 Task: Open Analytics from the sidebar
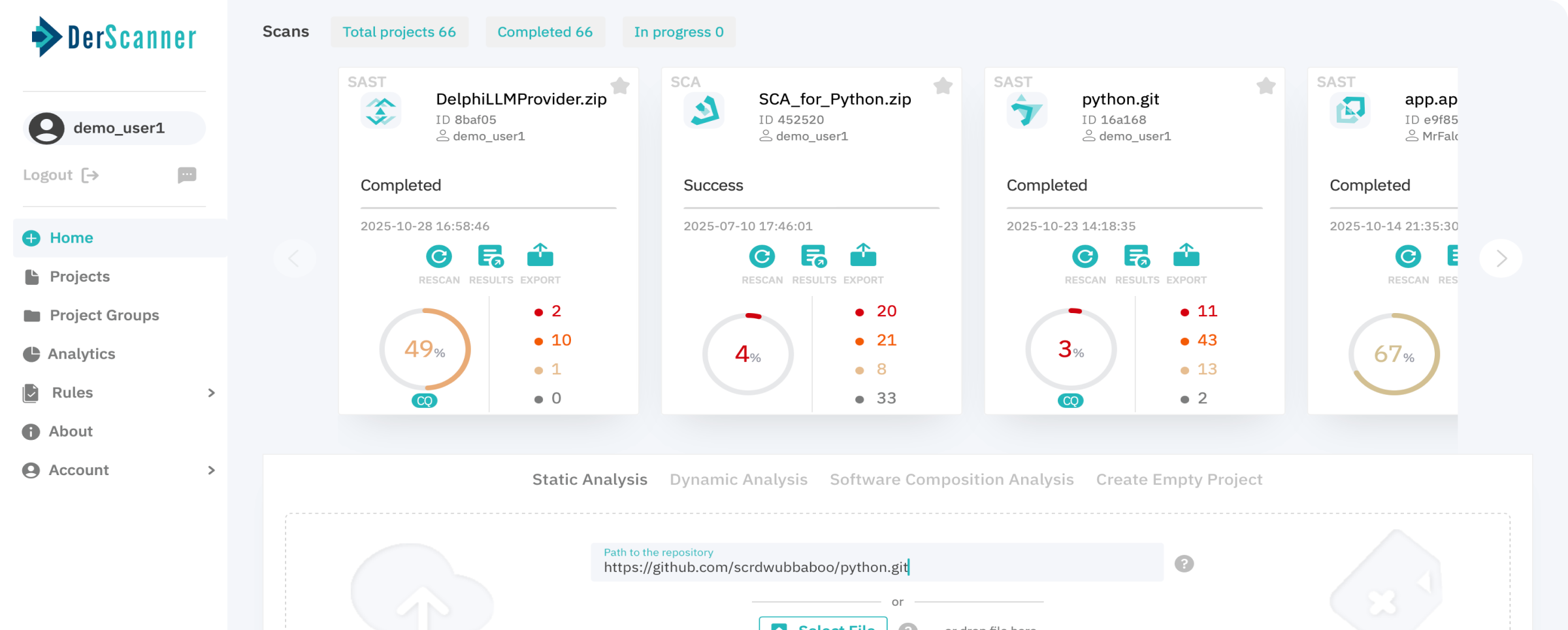point(81,354)
